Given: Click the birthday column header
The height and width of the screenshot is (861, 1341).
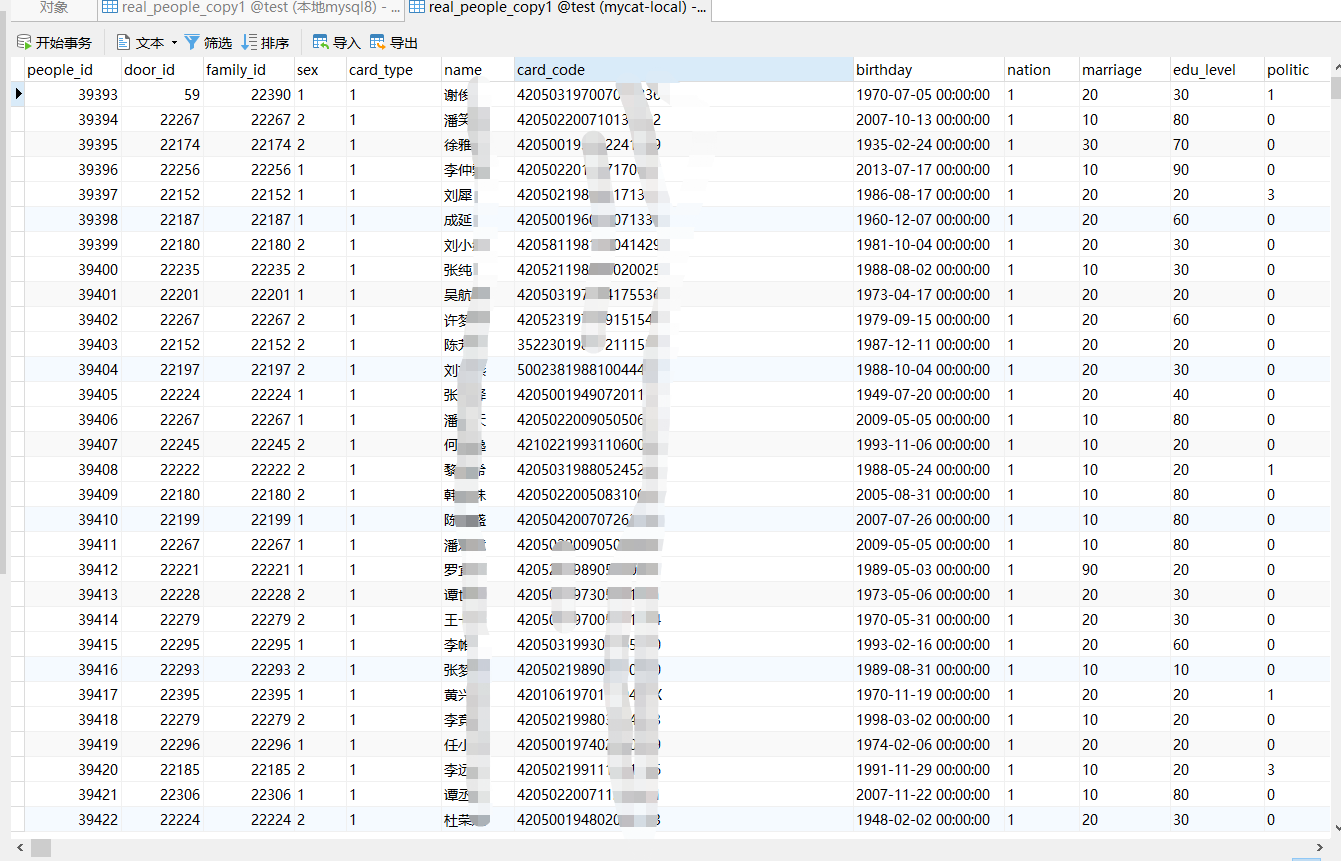Looking at the screenshot, I should 929,70.
